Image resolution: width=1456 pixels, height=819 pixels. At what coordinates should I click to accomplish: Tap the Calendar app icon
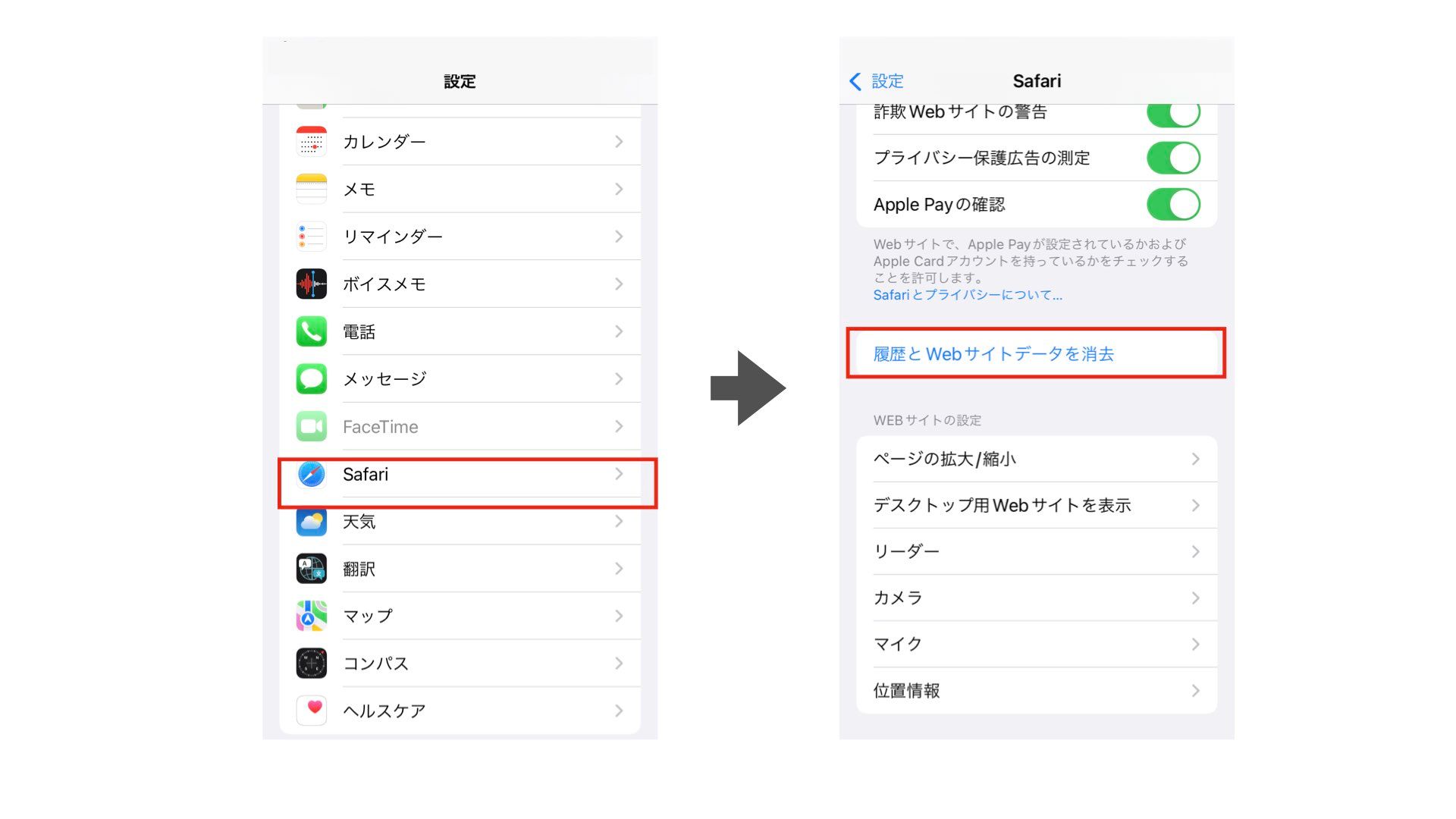click(311, 142)
